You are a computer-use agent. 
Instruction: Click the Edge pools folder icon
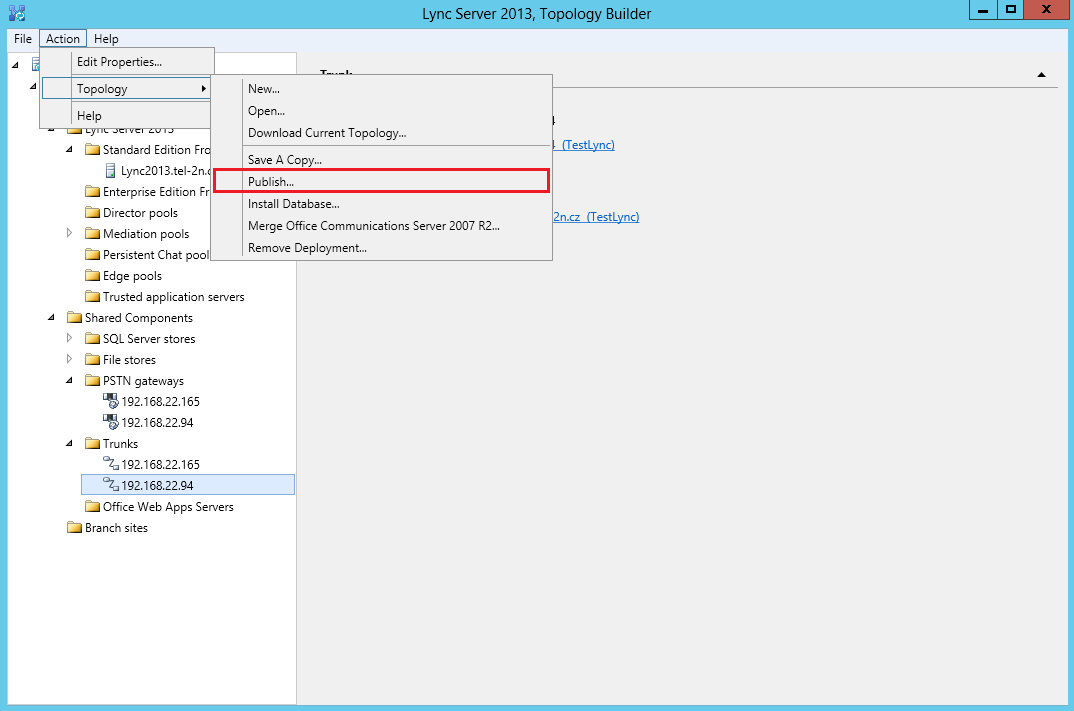[92, 275]
